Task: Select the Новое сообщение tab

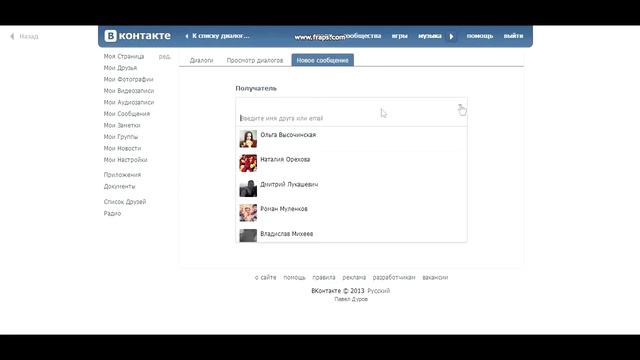Action: [x=322, y=60]
